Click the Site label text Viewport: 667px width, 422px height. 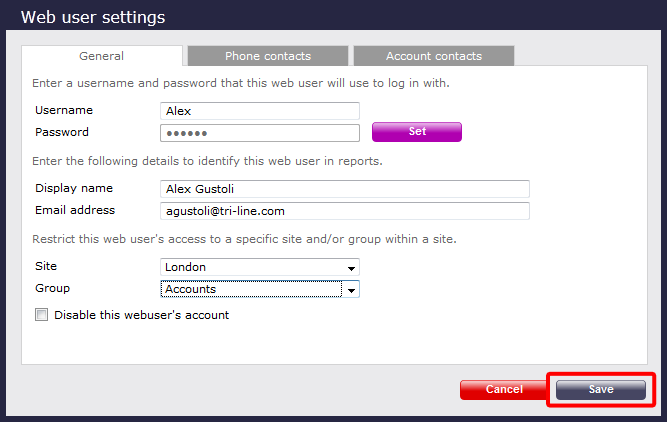(x=46, y=266)
